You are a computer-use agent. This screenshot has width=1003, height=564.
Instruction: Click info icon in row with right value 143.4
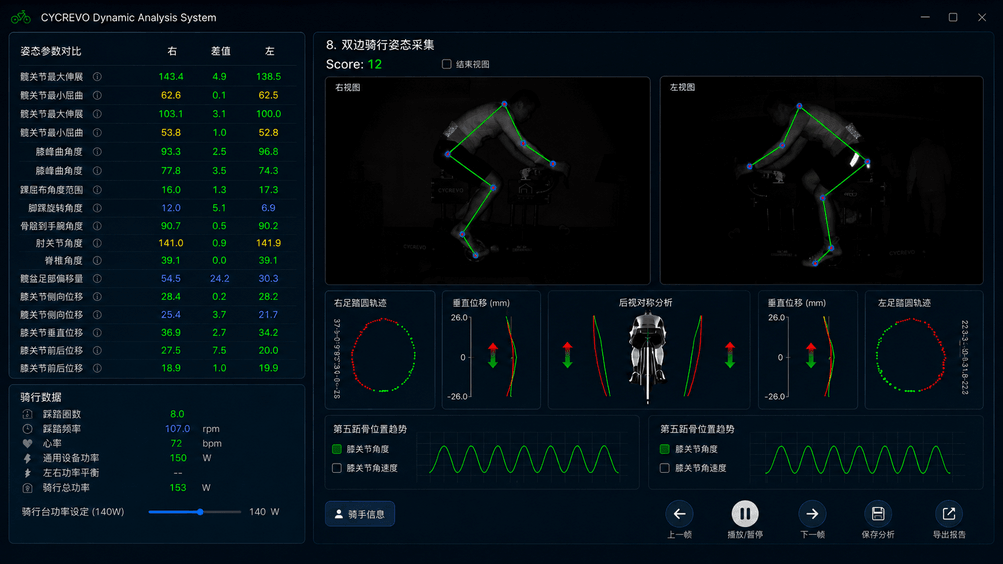tap(97, 77)
